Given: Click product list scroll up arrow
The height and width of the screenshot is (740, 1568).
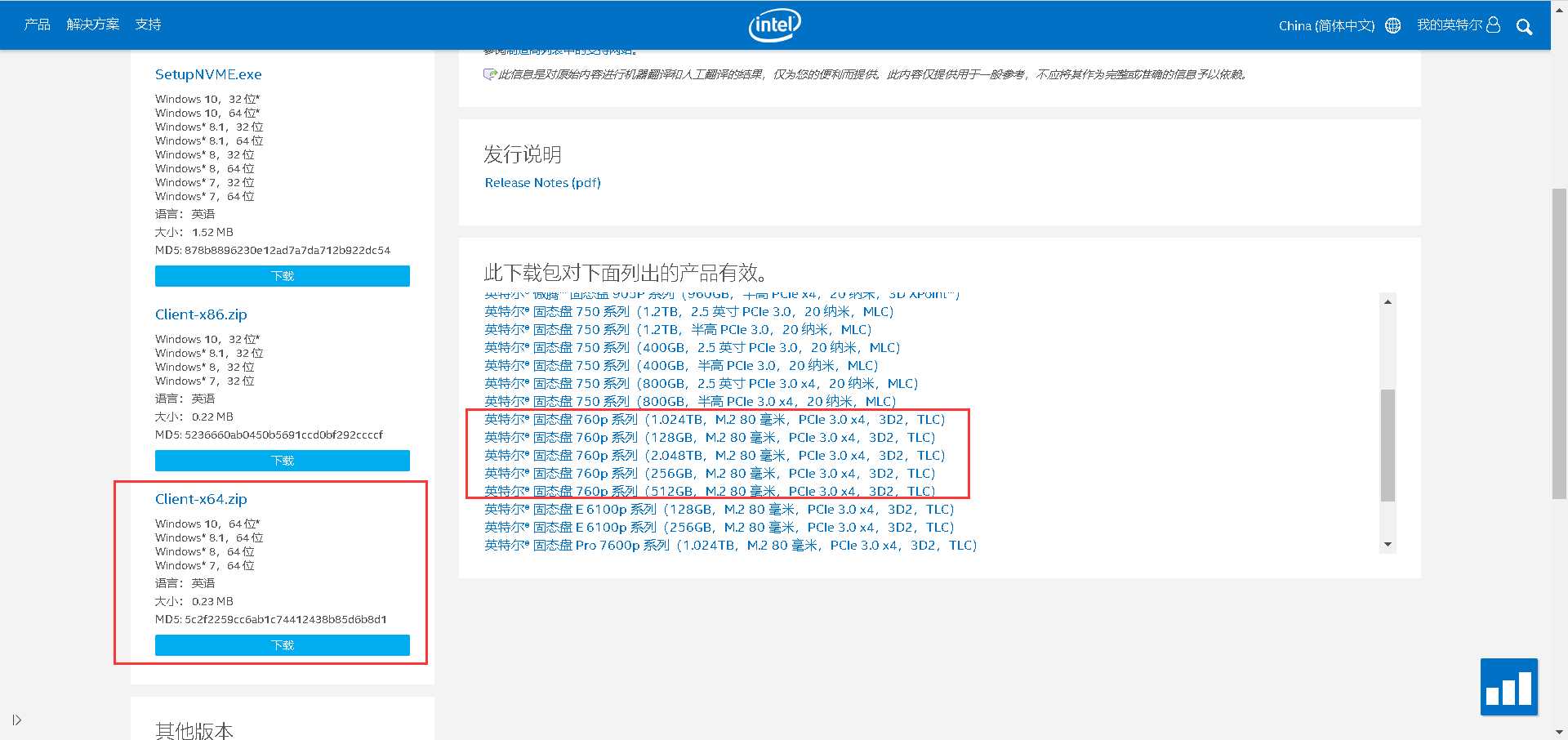Looking at the screenshot, I should point(1388,301).
